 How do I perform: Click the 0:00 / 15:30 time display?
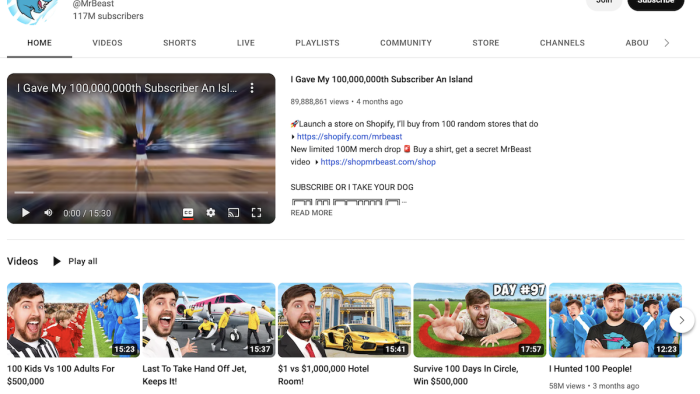pos(87,213)
